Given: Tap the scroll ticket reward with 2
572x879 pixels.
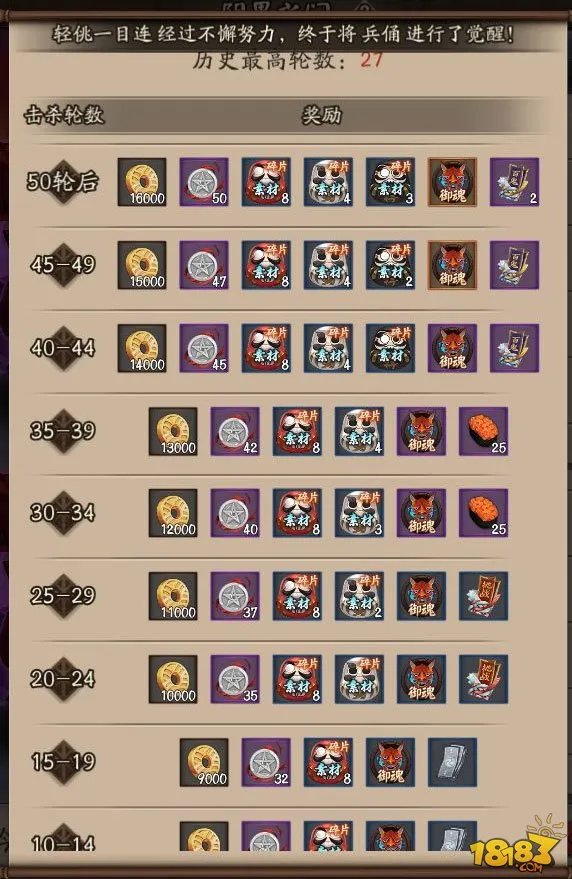Looking at the screenshot, I should [515, 182].
